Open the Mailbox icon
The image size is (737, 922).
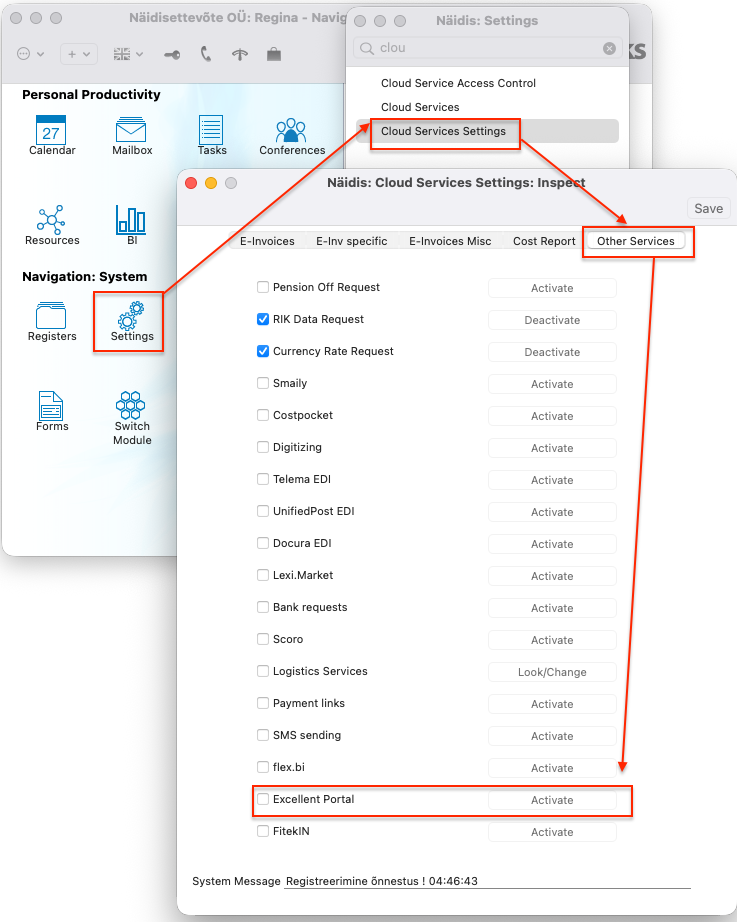132,130
